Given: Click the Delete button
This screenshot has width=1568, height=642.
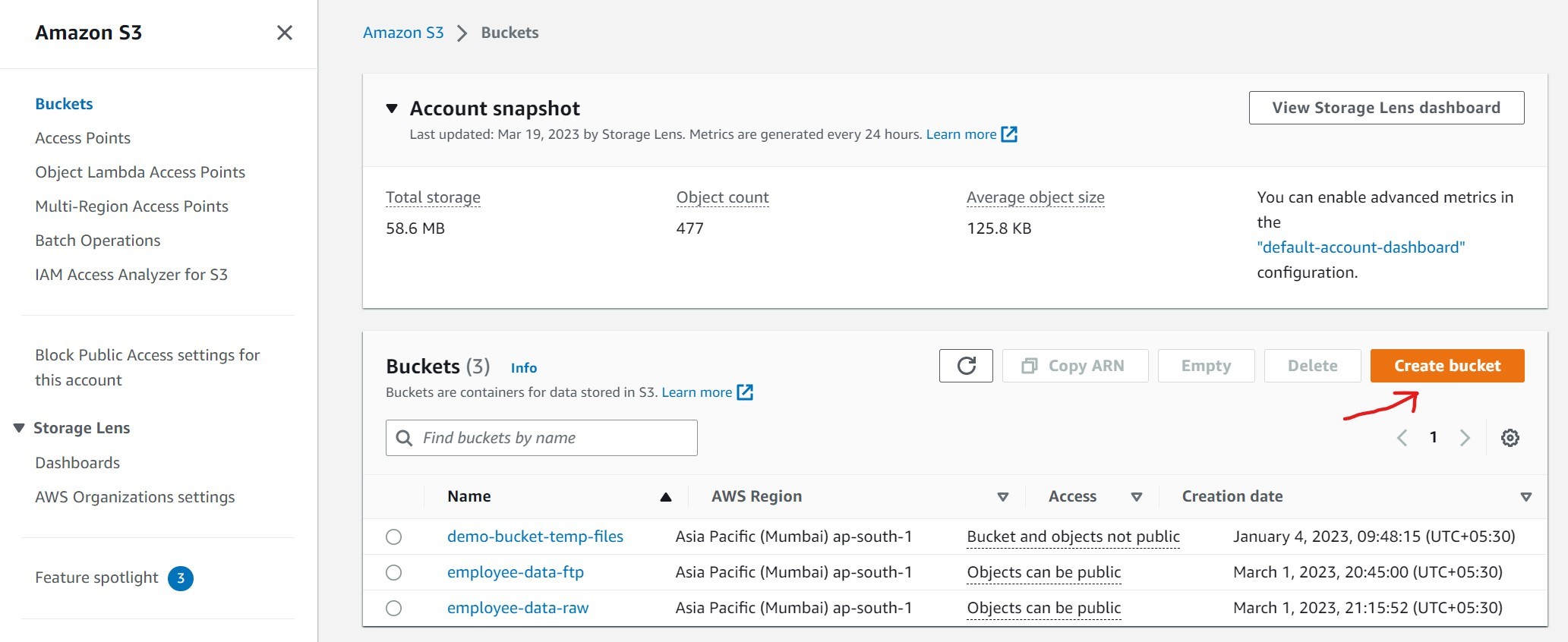Looking at the screenshot, I should click(x=1312, y=366).
